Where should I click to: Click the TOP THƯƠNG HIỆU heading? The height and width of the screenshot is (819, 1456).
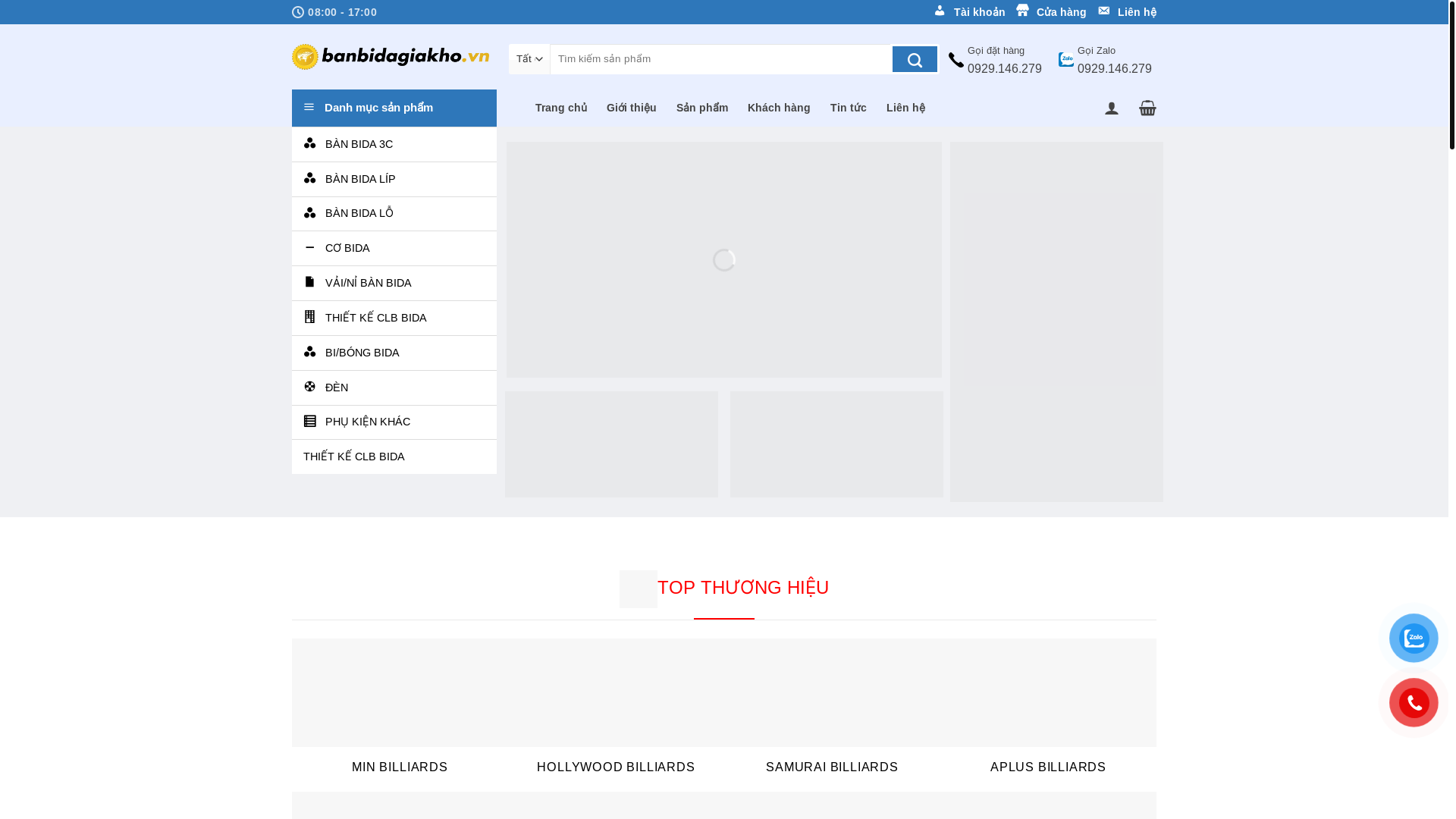coord(742,588)
